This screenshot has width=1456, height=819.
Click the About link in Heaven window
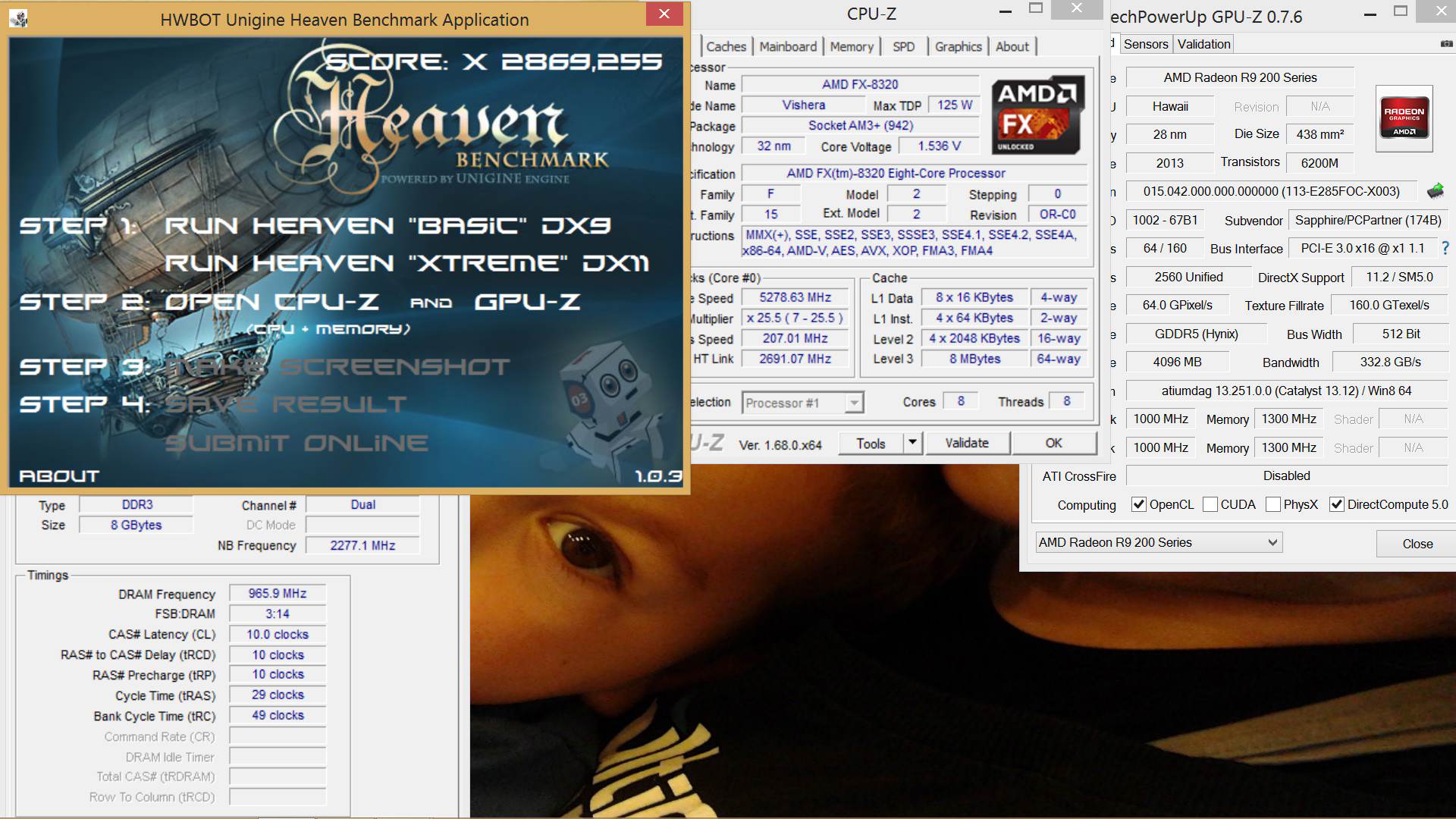[59, 476]
